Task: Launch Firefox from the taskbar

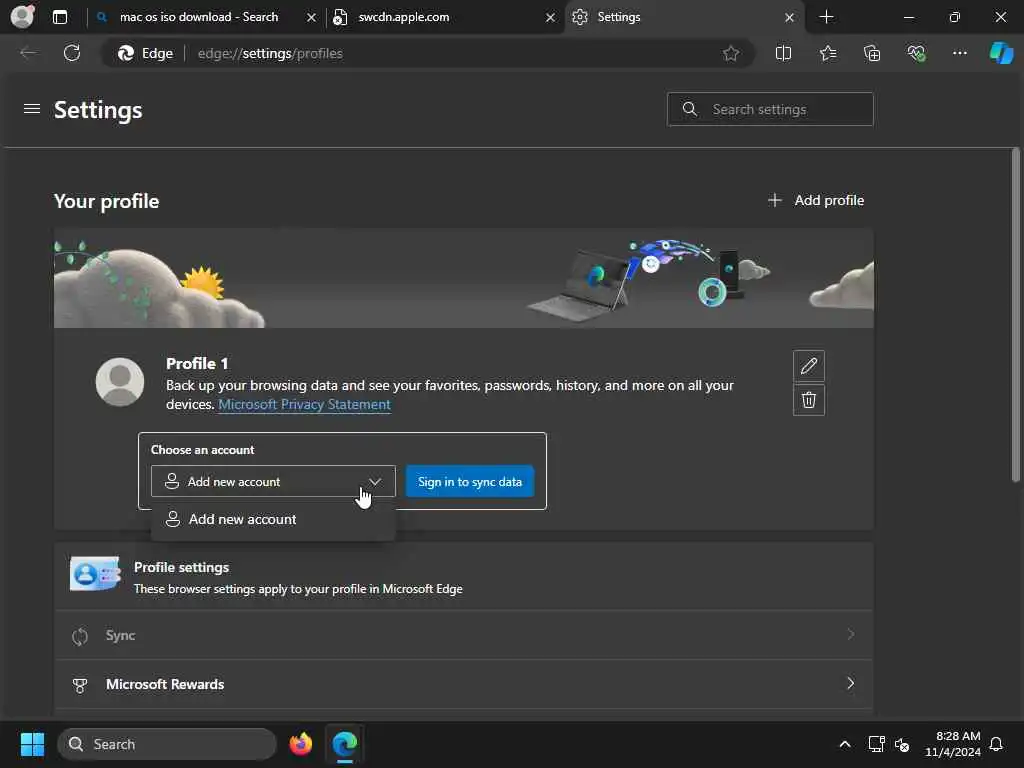Action: (x=300, y=744)
